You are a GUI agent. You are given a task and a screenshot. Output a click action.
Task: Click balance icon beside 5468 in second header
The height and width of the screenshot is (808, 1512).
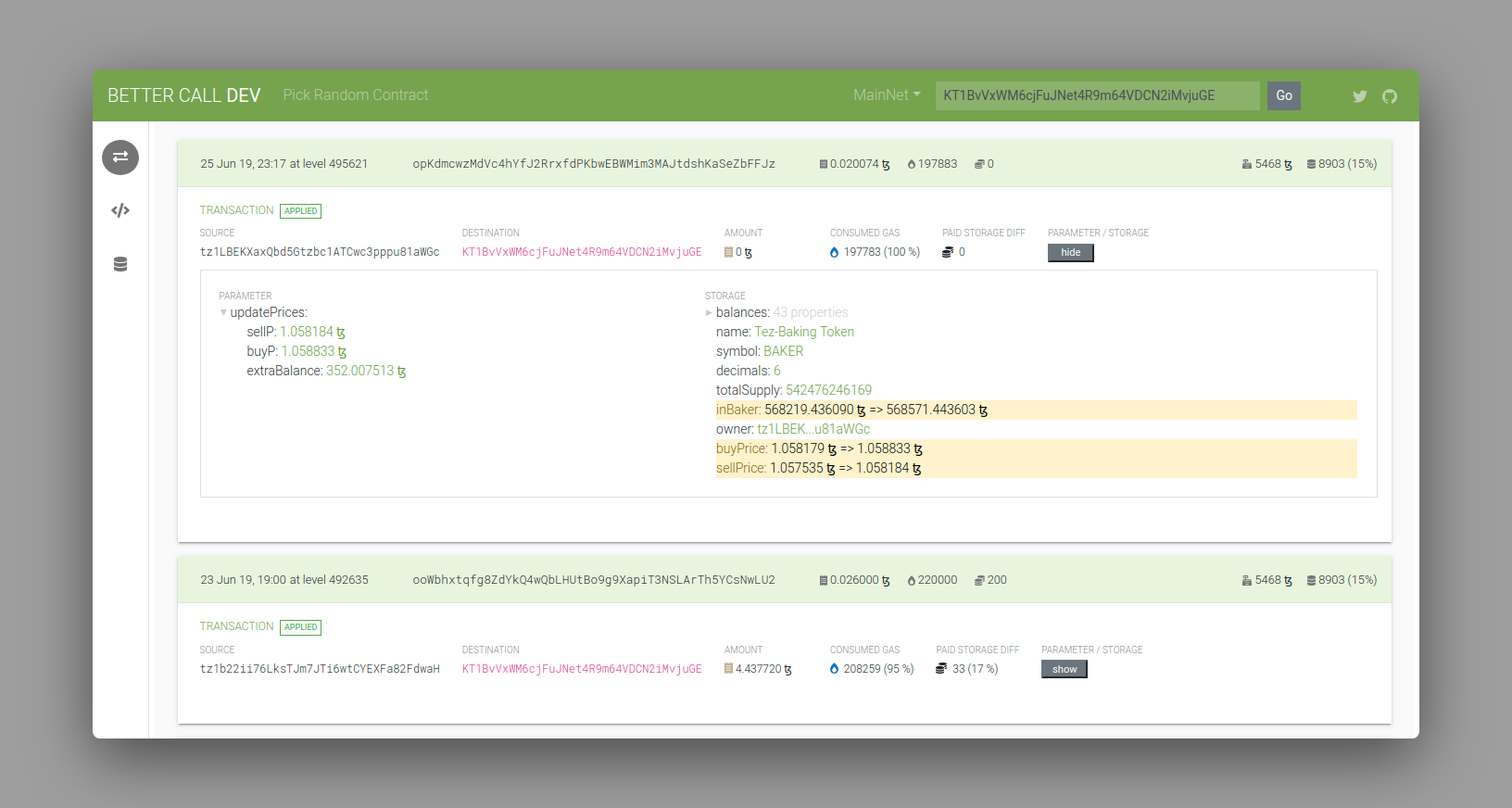coord(1247,580)
